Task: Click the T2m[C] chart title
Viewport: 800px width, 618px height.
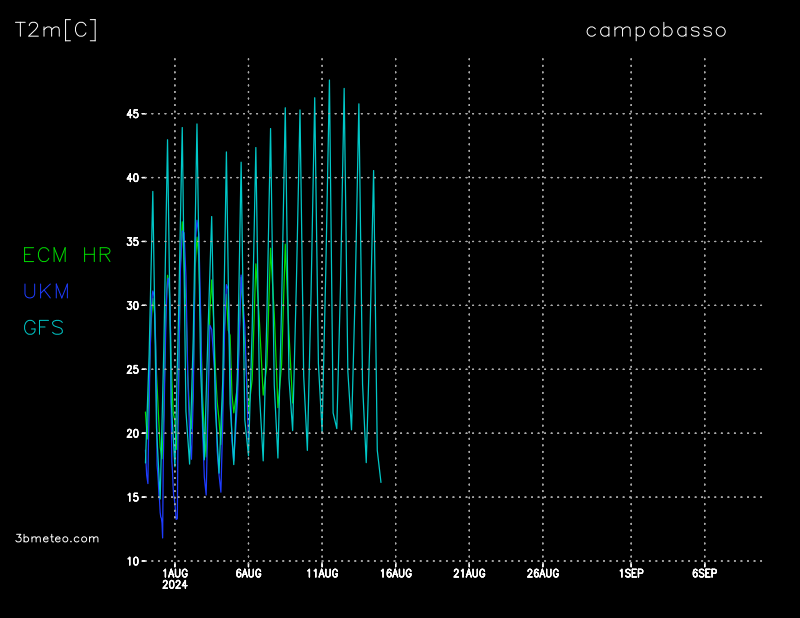Action: (56, 30)
